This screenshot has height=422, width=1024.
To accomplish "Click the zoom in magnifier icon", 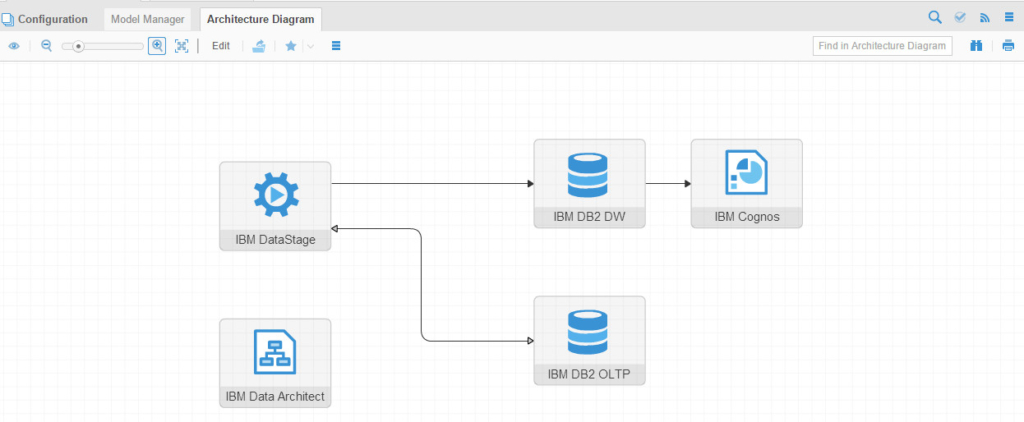I will click(157, 46).
